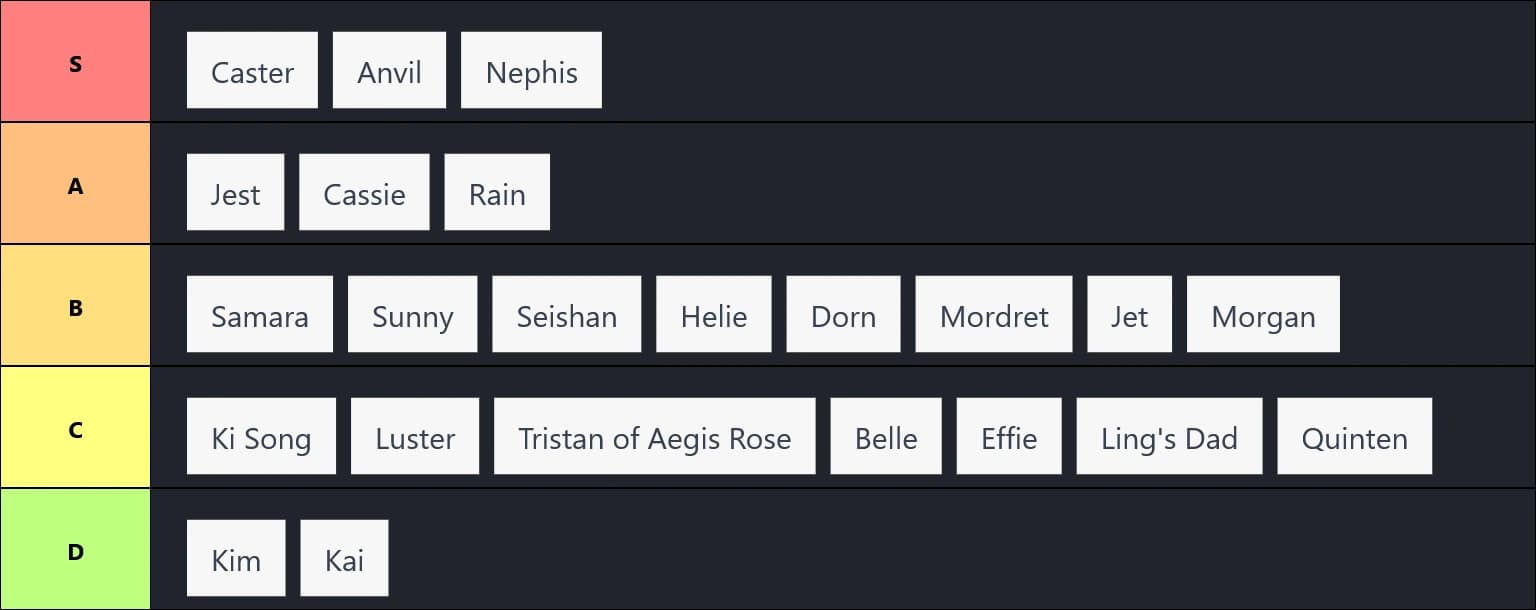1536x610 pixels.
Task: Click the Cassie item card
Action: tap(364, 193)
